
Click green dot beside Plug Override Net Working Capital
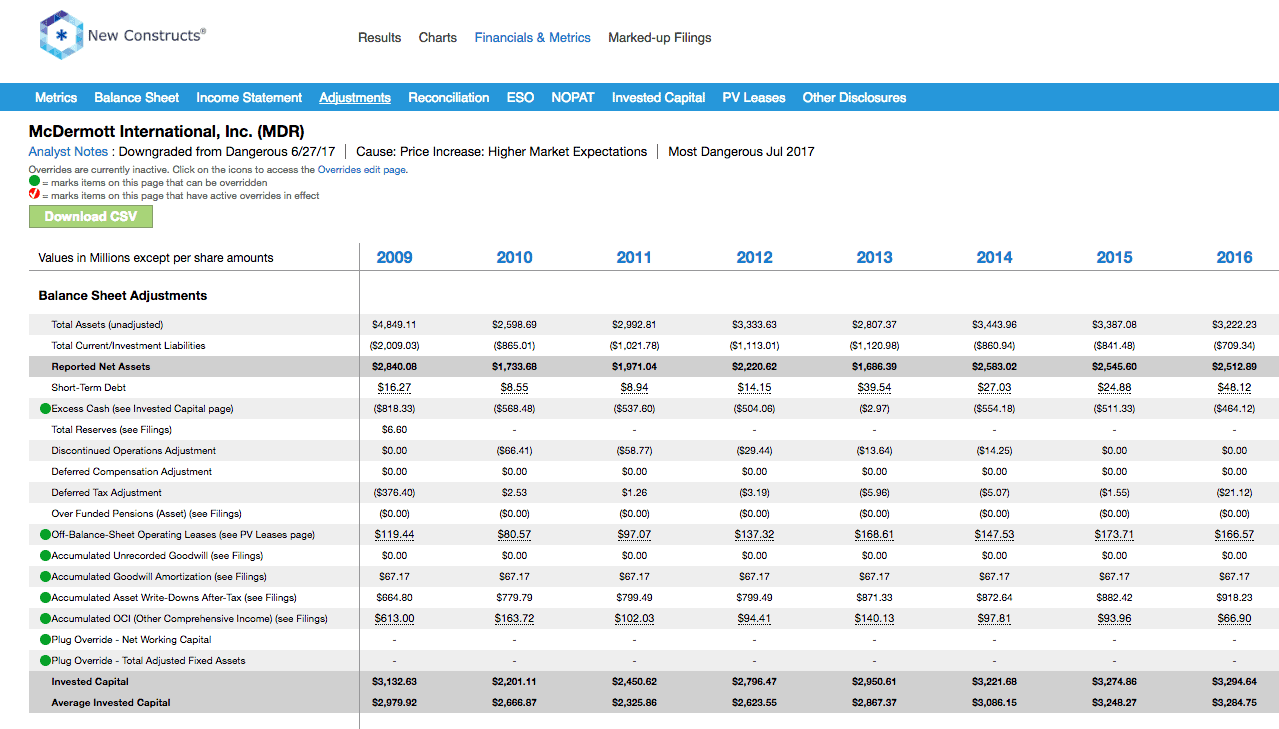coord(45,639)
